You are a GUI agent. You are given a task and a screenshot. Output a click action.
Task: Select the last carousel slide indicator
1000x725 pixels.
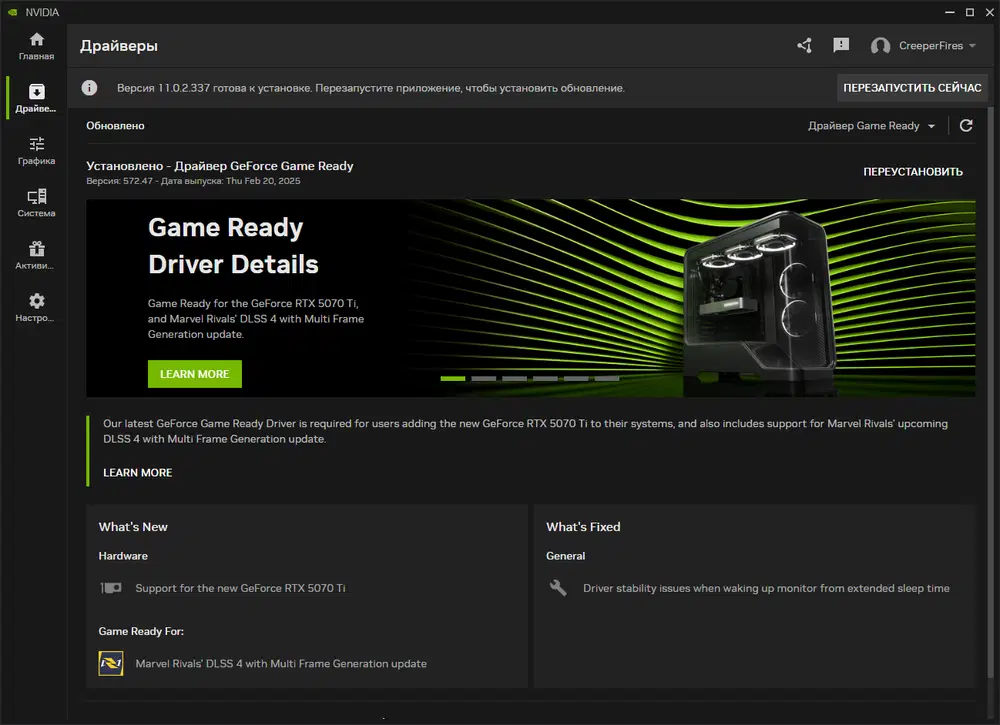tap(607, 379)
